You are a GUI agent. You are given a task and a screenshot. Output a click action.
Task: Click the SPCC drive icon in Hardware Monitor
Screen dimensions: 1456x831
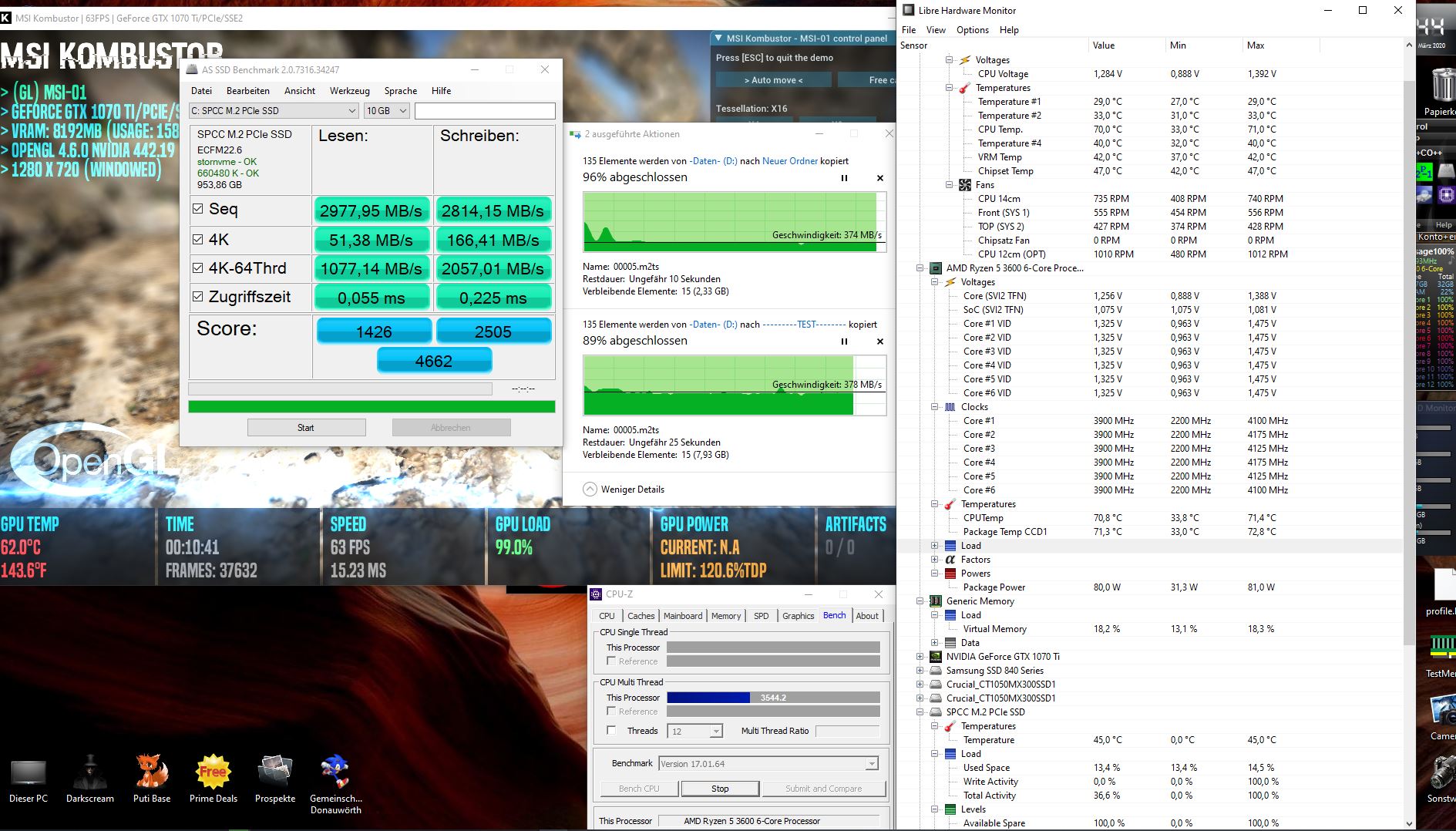click(x=936, y=712)
